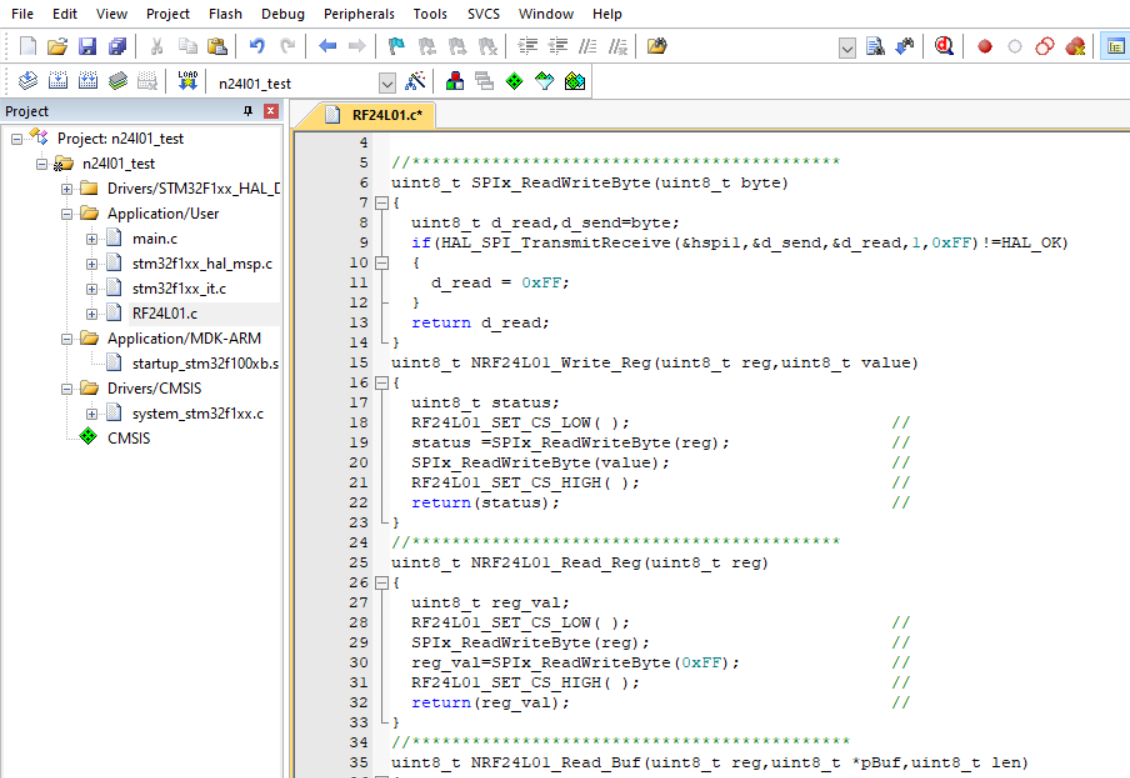1130x778 pixels.
Task: Select startup_stm32f100xb.s in the project tree
Action: coord(205,364)
